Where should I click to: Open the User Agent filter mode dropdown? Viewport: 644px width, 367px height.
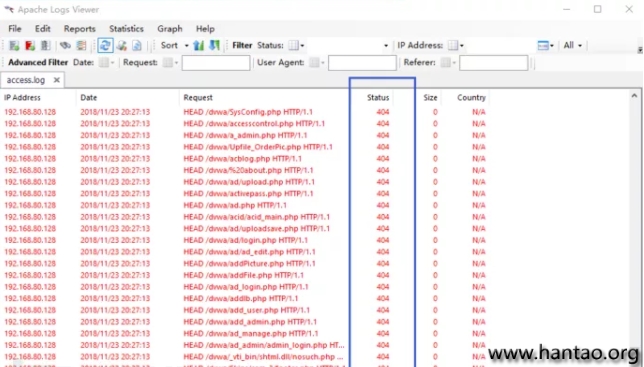317,63
